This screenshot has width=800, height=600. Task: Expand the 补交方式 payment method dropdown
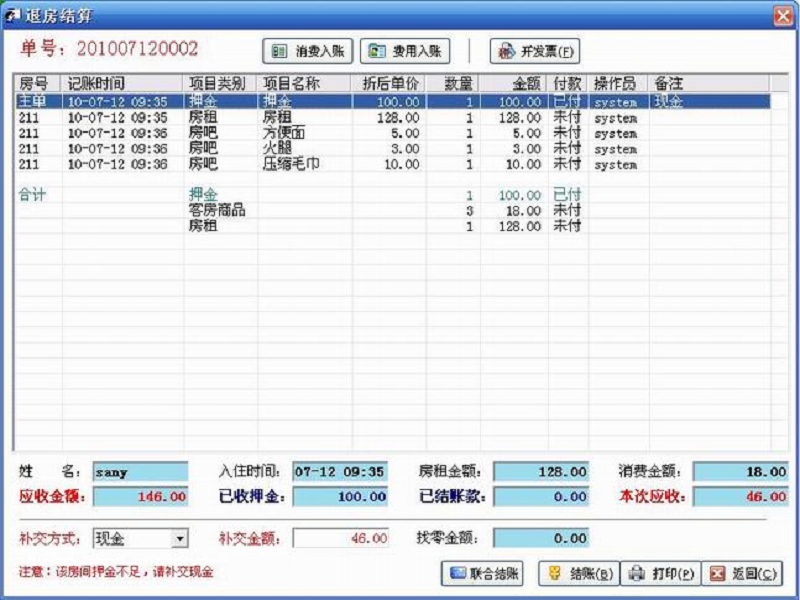point(179,539)
